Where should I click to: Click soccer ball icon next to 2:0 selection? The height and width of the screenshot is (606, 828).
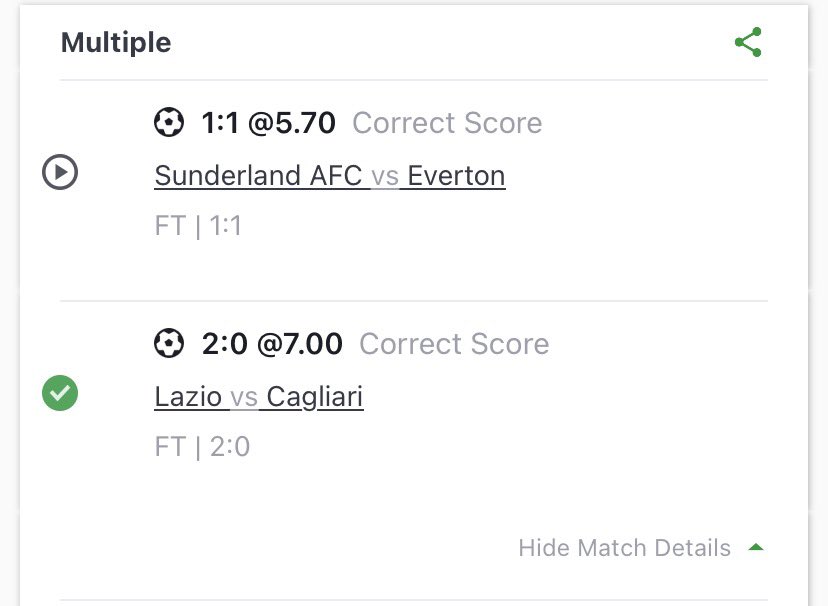[169, 344]
